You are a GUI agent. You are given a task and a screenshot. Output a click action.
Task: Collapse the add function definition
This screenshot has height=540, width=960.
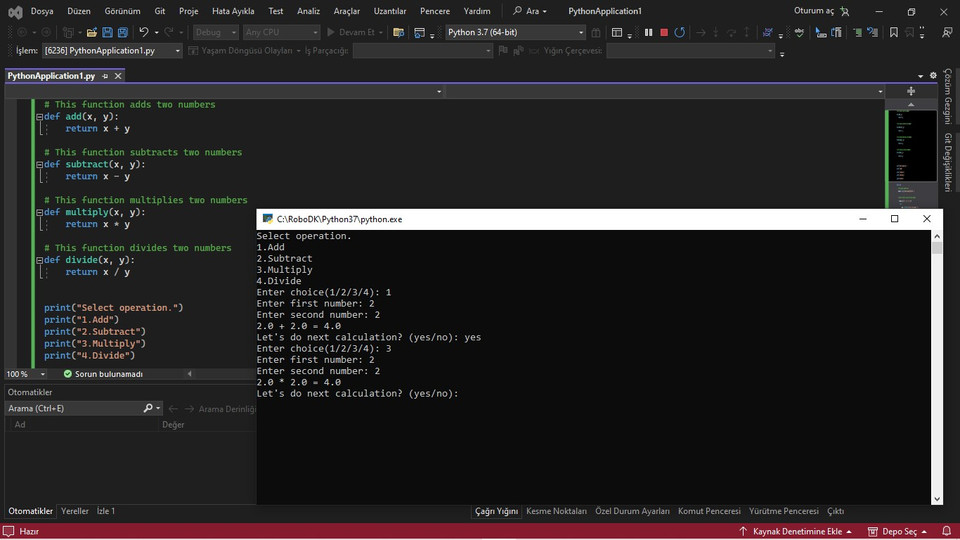click(x=40, y=117)
